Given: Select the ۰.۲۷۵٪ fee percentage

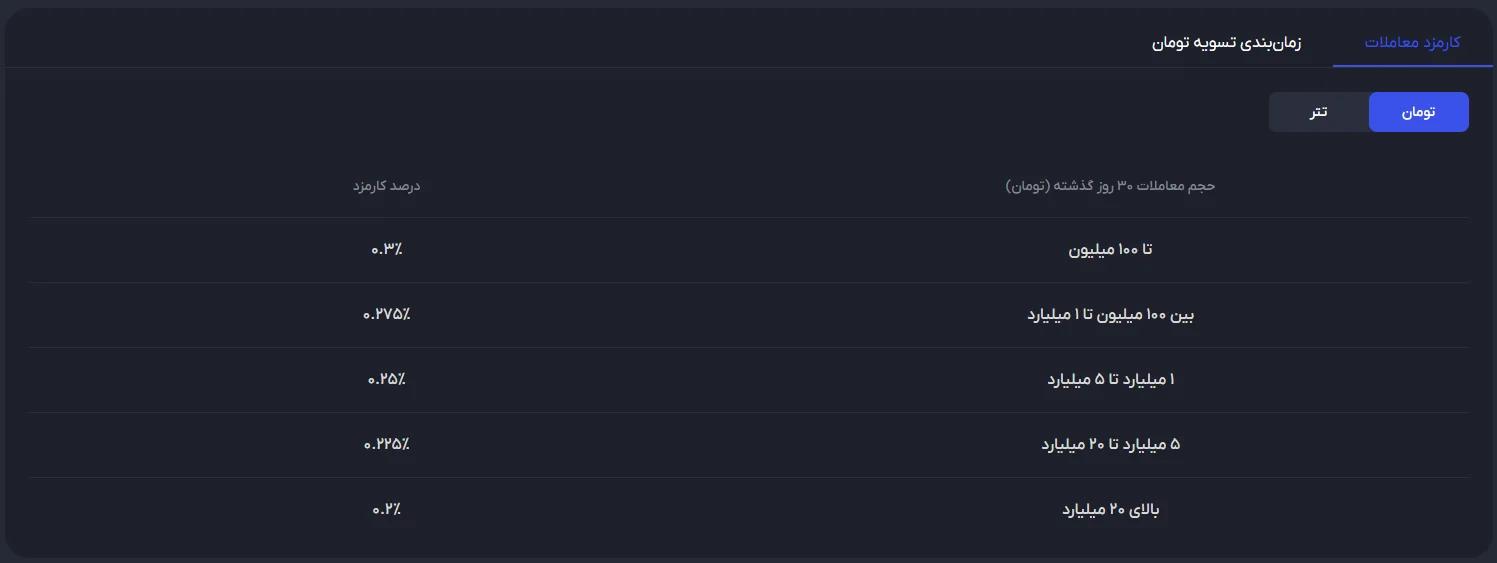Looking at the screenshot, I should coord(386,315).
